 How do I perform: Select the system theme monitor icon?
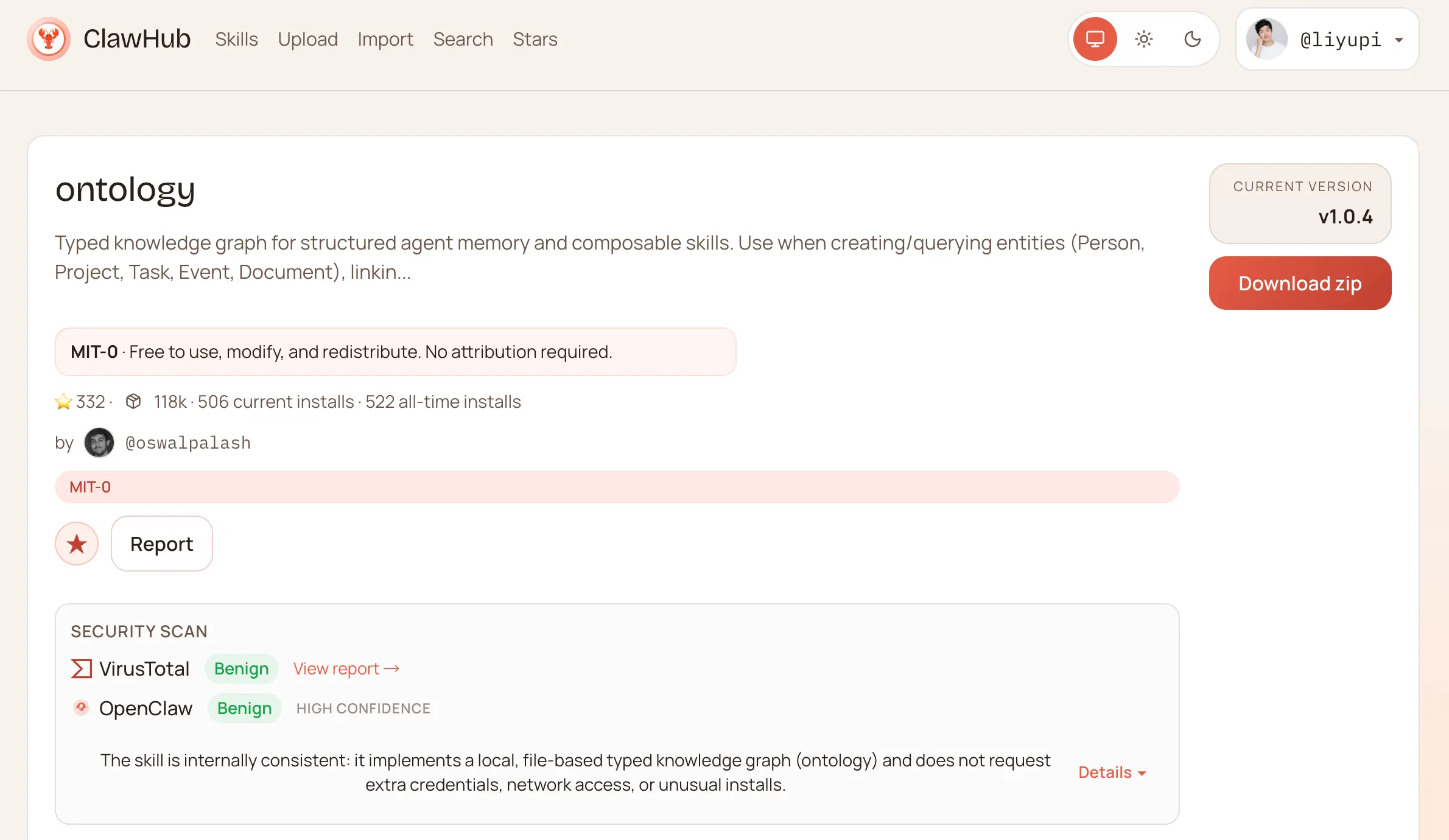click(1095, 39)
